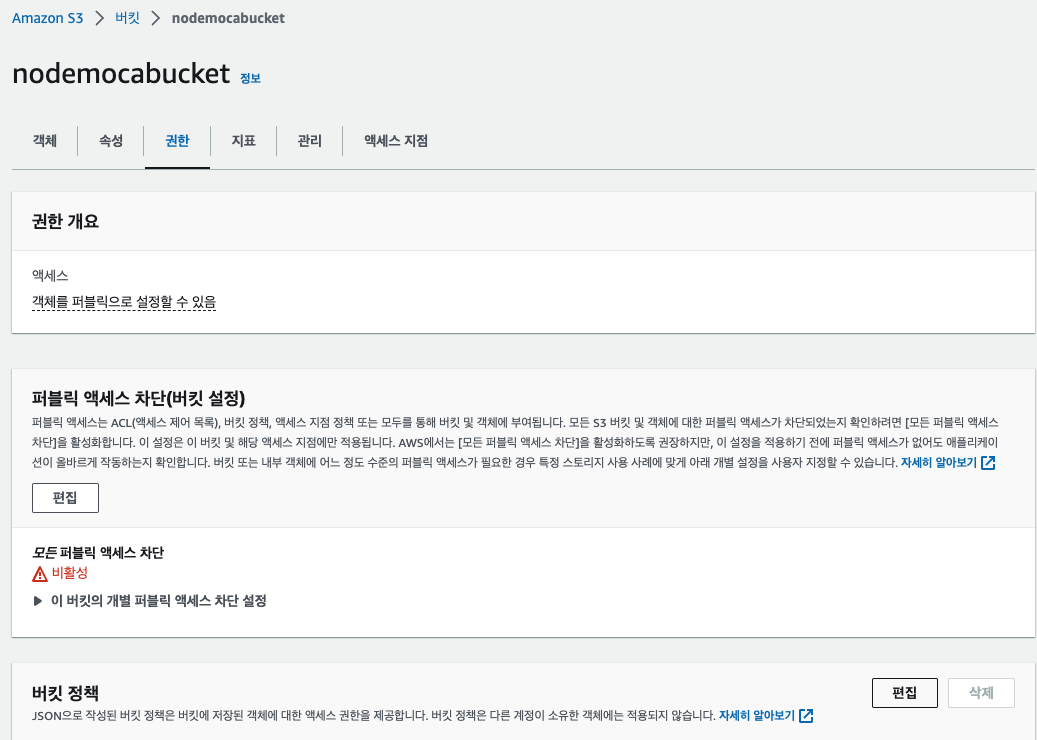
Task: Click the nodemocabucket page title
Action: coord(121,73)
